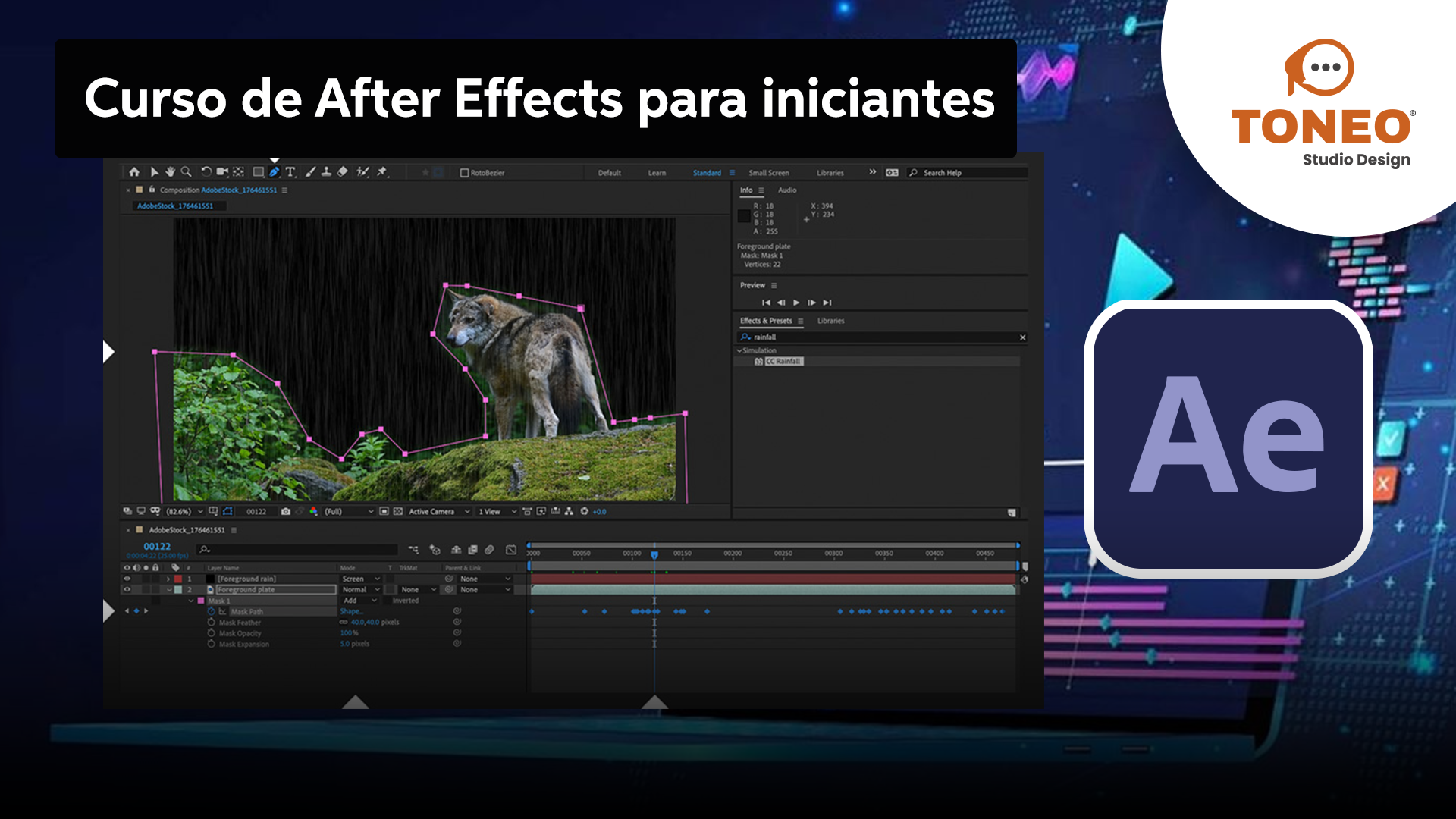Select the Hand tool

pyautogui.click(x=170, y=172)
